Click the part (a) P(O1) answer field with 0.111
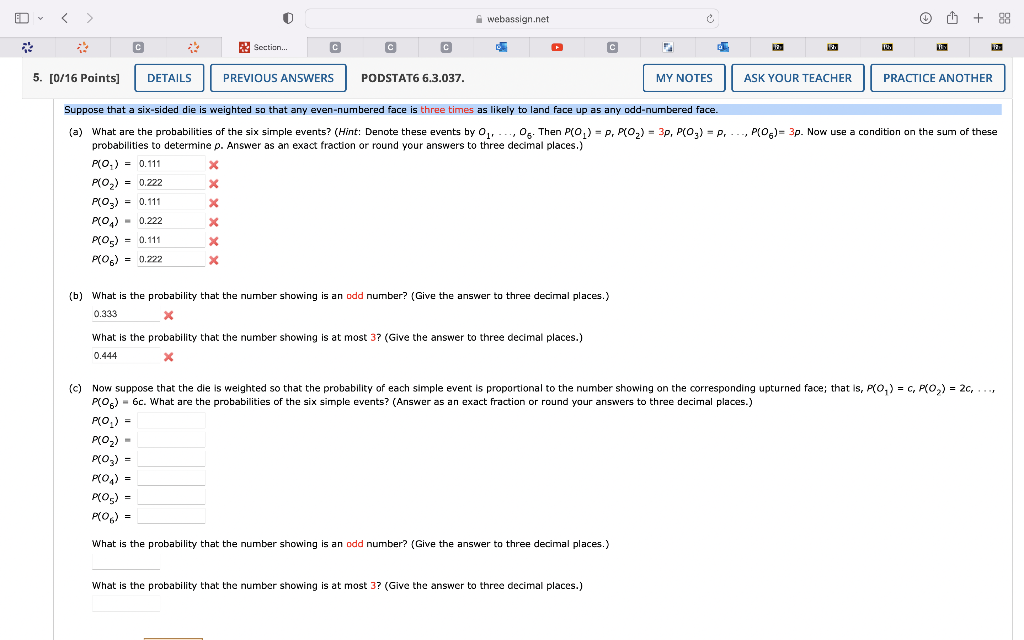Viewport: 1024px width, 640px height. pos(171,164)
